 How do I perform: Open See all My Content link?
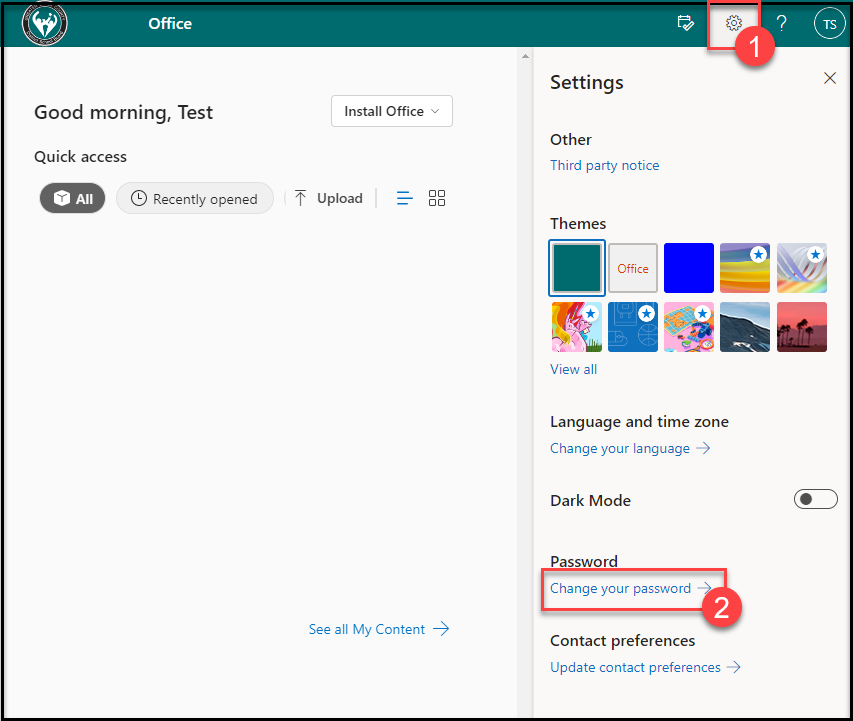(x=379, y=629)
